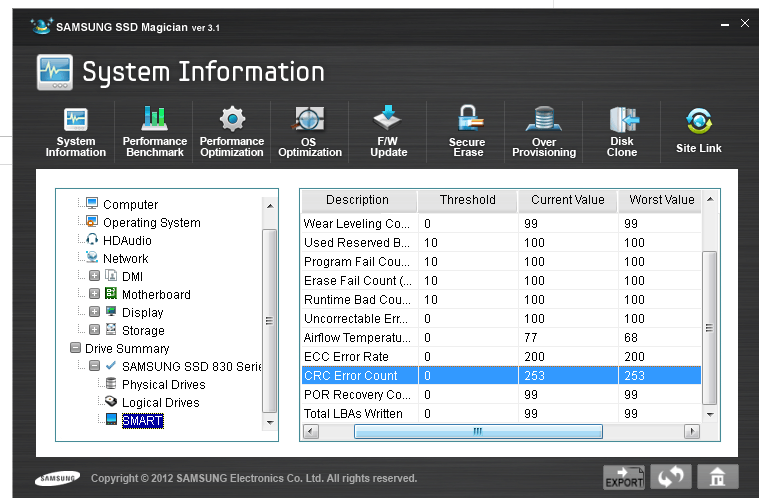
Task: Open the Secure Erase tool
Action: [x=466, y=131]
